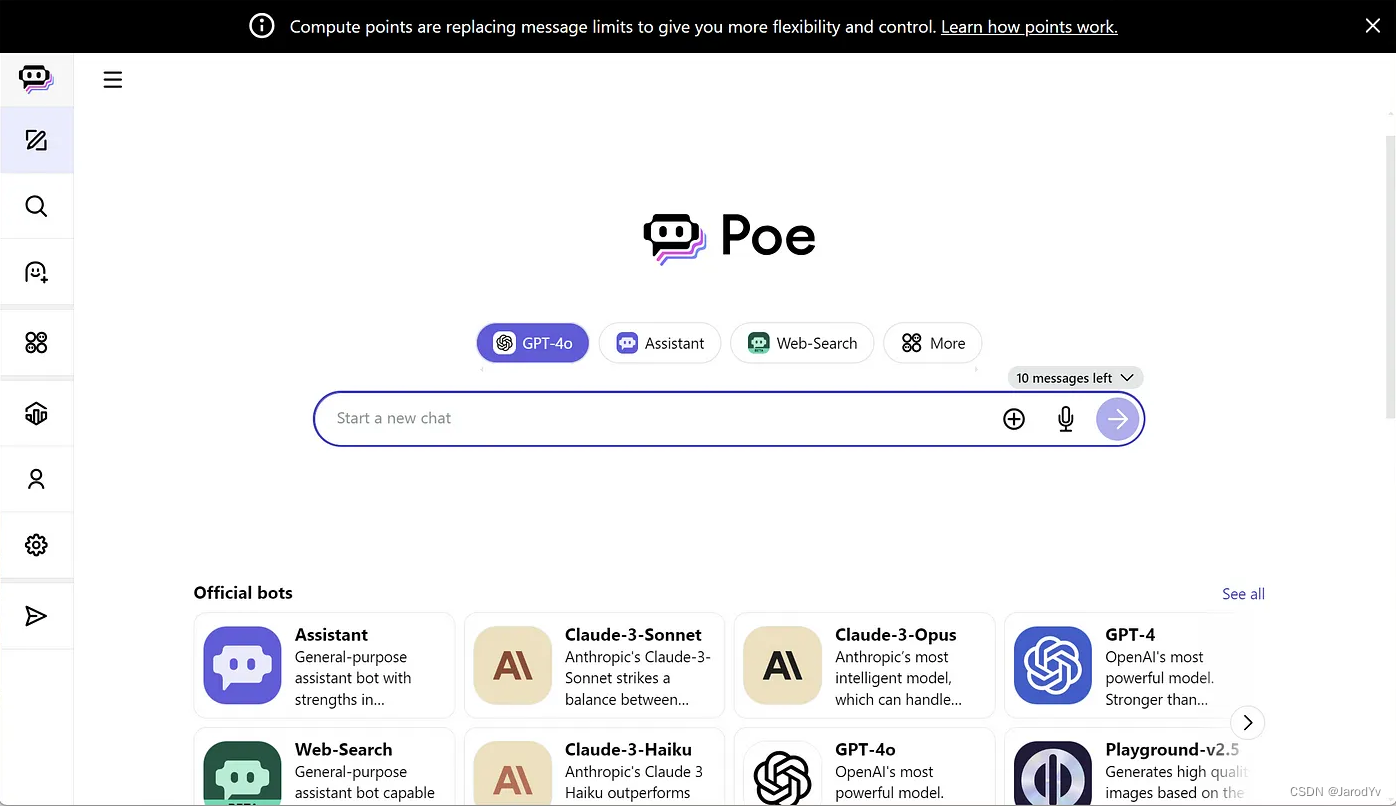Click the GPT-4 bot avatar
Image resolution: width=1396 pixels, height=806 pixels.
coord(1053,665)
